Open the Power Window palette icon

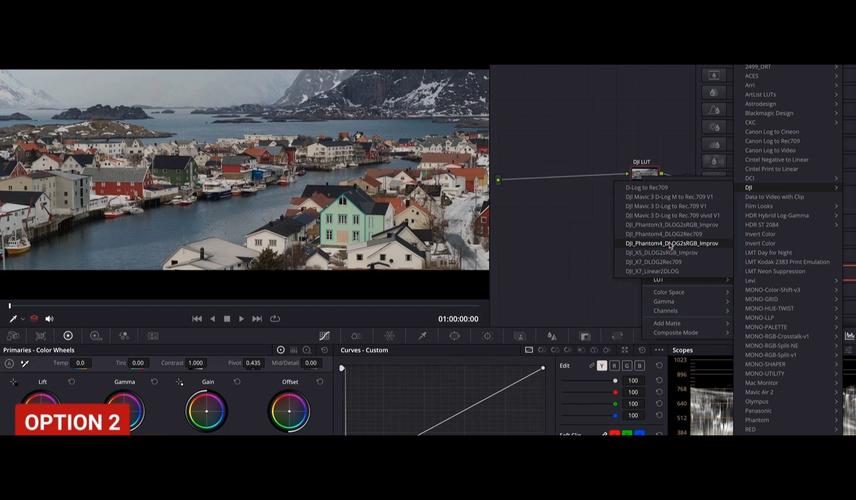[454, 336]
